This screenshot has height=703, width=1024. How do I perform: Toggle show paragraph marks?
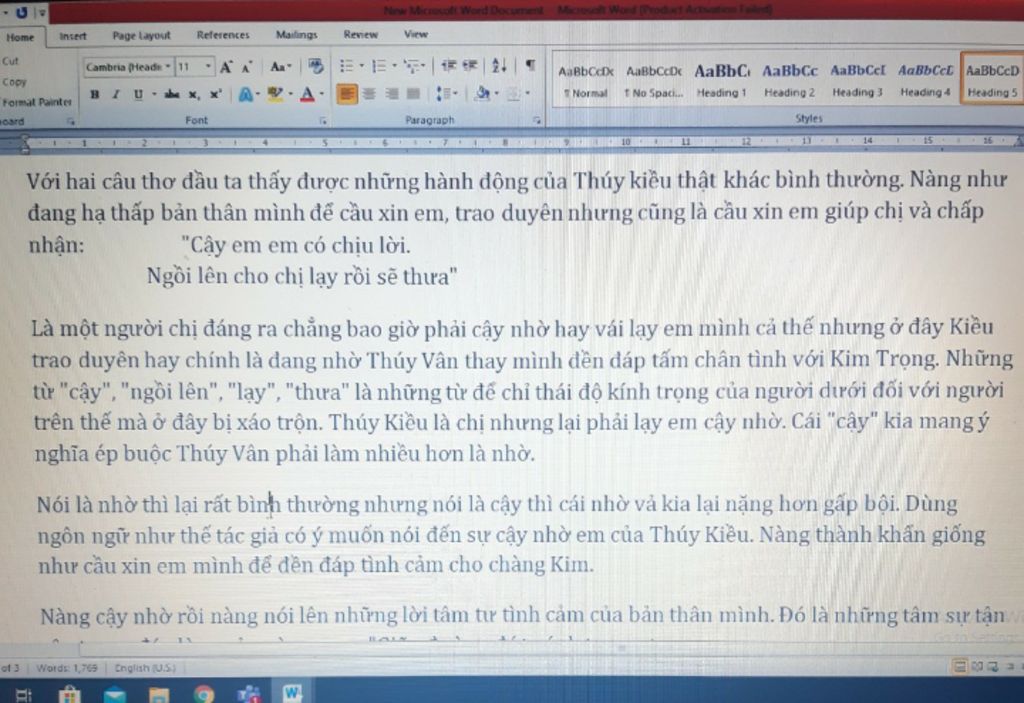click(530, 65)
